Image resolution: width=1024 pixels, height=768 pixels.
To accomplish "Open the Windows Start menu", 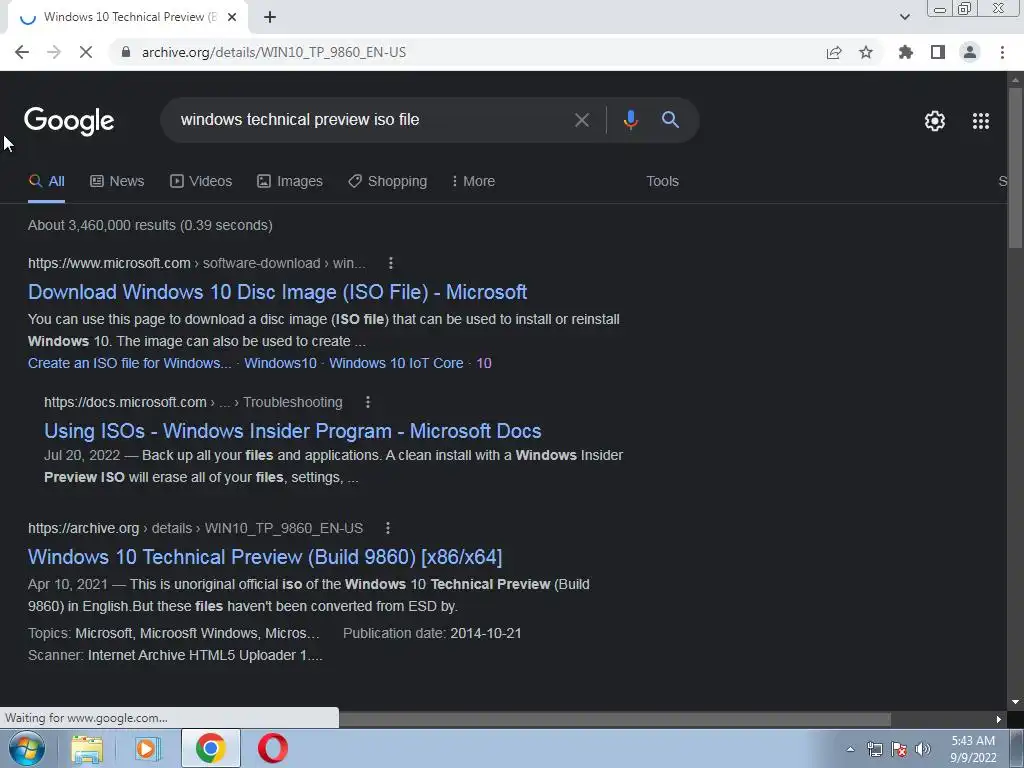I will (27, 748).
